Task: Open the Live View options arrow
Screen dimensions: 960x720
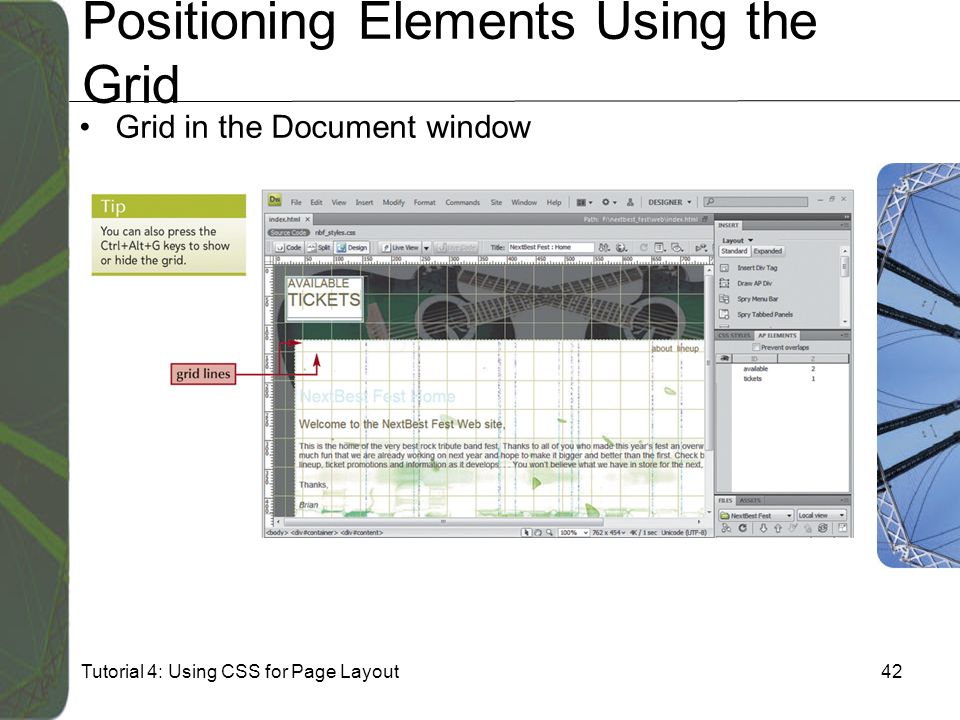Action: tap(426, 248)
